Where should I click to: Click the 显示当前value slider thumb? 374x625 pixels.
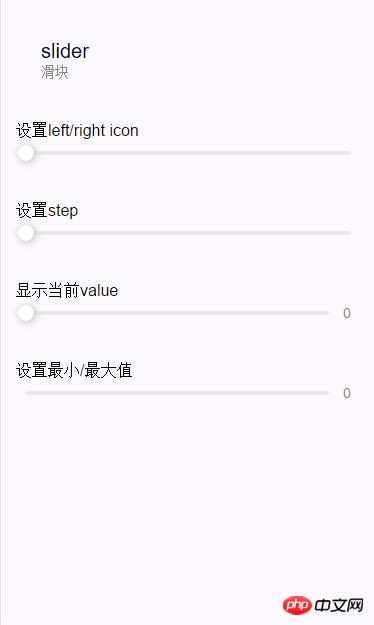[26, 313]
